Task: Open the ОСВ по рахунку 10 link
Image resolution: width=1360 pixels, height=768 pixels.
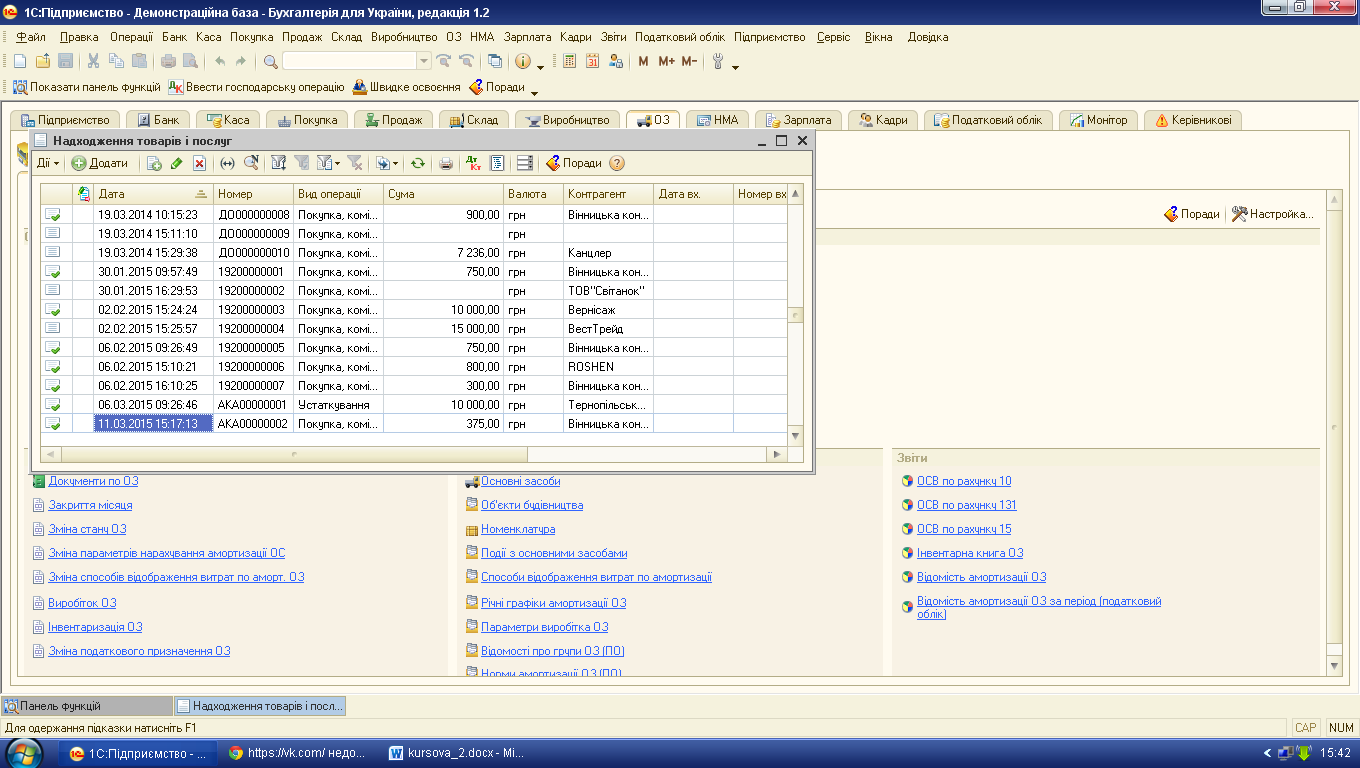Action: pyautogui.click(x=964, y=481)
